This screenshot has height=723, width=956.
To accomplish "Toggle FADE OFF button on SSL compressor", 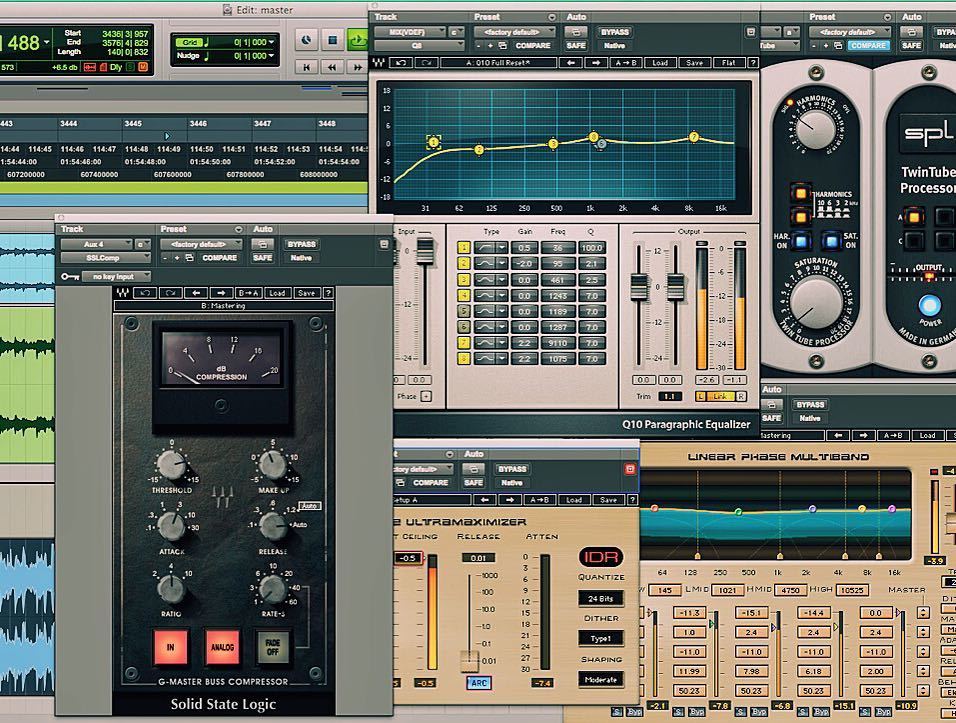I will pos(273,647).
